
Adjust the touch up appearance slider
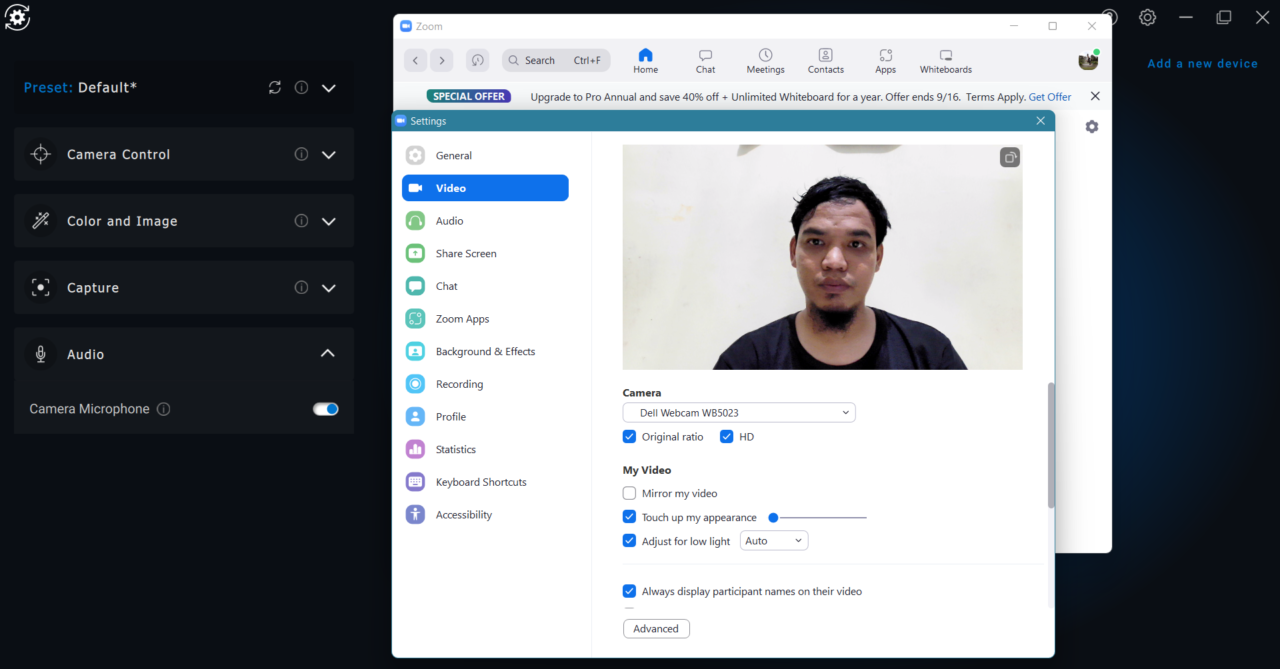pos(774,518)
